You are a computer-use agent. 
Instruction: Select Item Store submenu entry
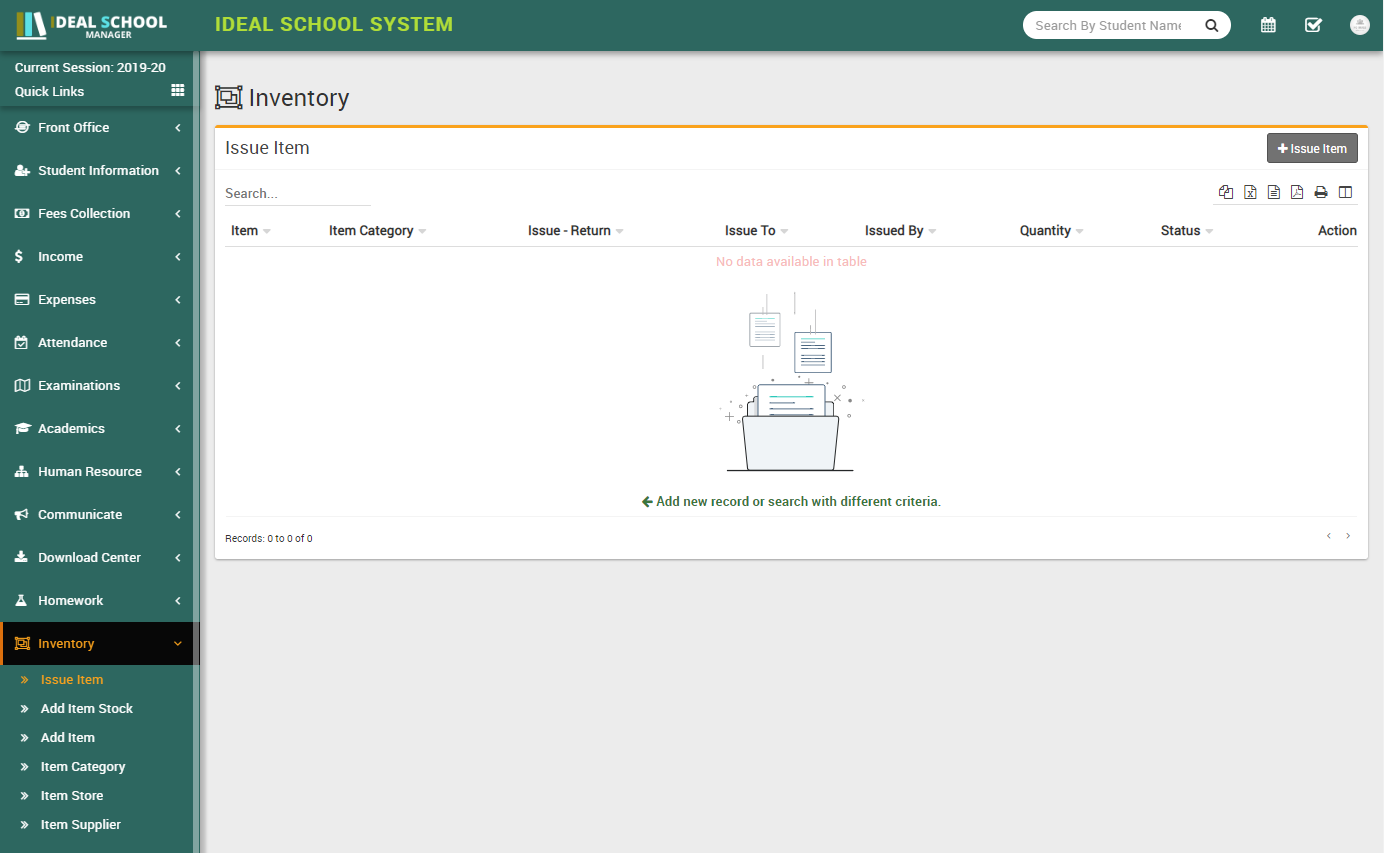click(x=72, y=795)
